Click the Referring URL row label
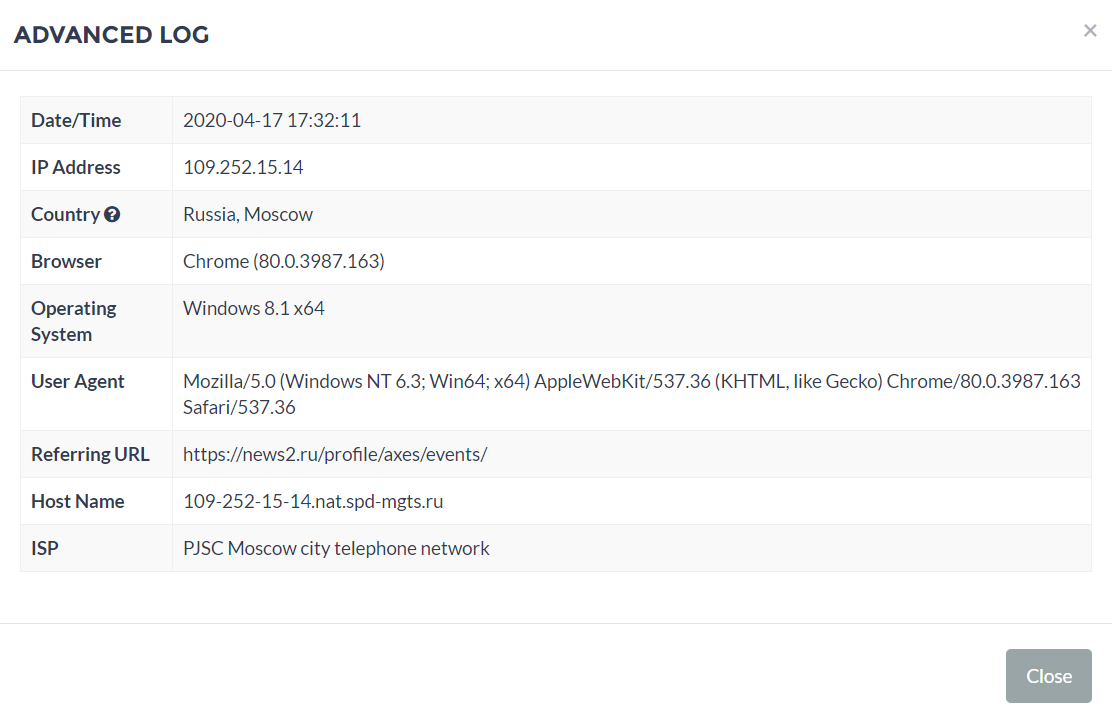Screen dimensions: 1112x720 (x=90, y=454)
